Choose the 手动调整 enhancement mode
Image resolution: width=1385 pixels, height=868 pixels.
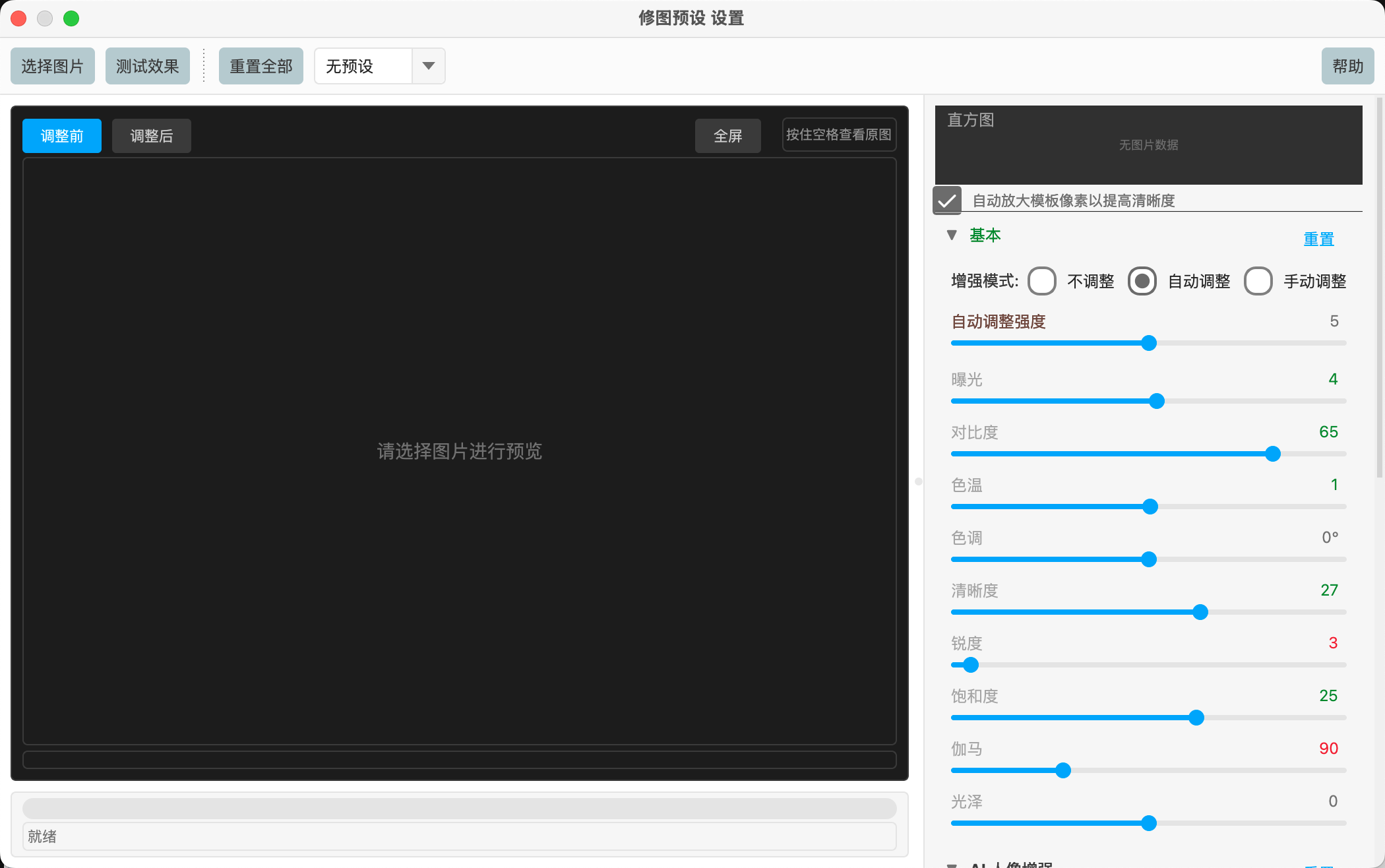[1258, 280]
